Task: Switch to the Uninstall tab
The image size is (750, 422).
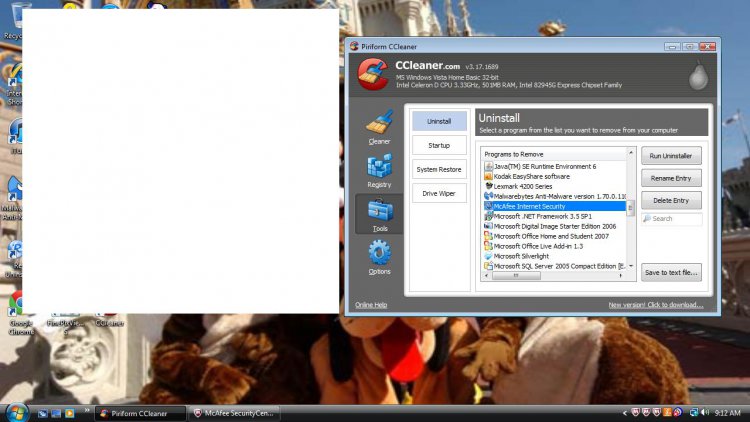Action: (439, 122)
